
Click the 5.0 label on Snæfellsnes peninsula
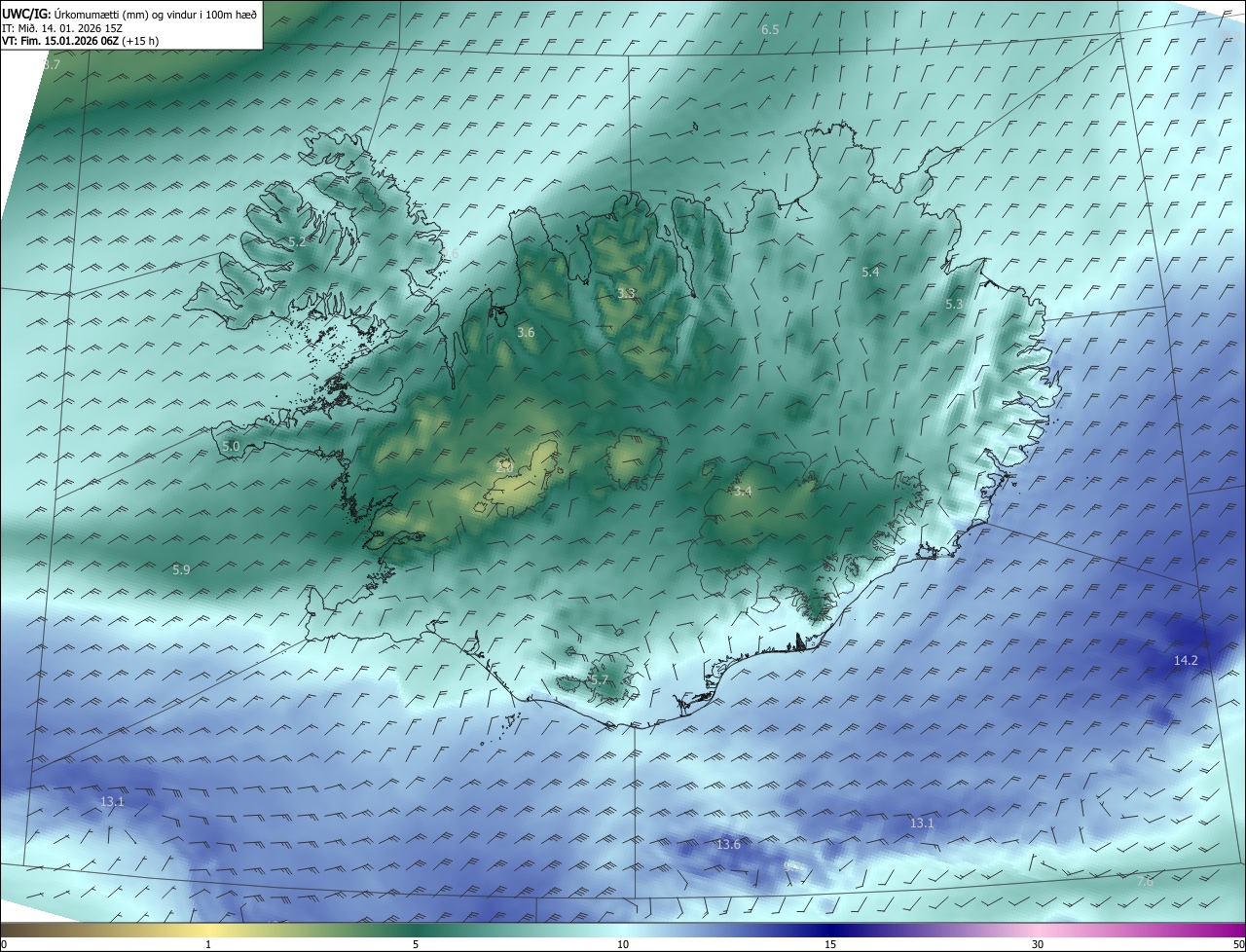pos(231,446)
